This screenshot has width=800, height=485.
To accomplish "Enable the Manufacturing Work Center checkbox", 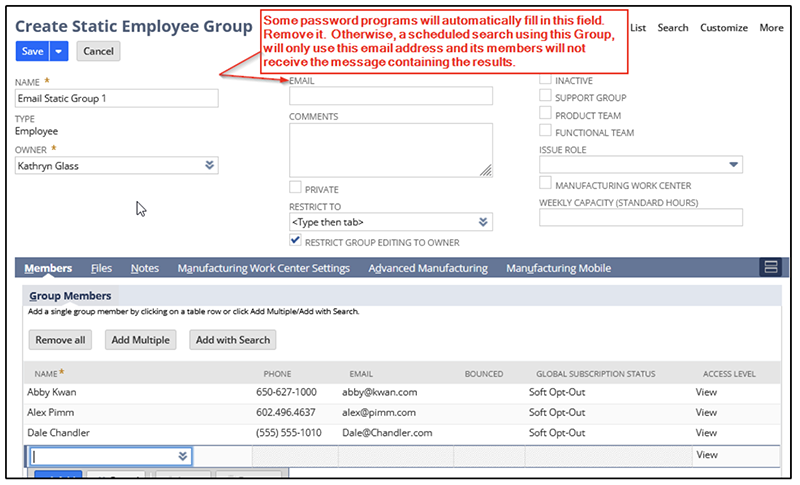I will click(x=545, y=184).
